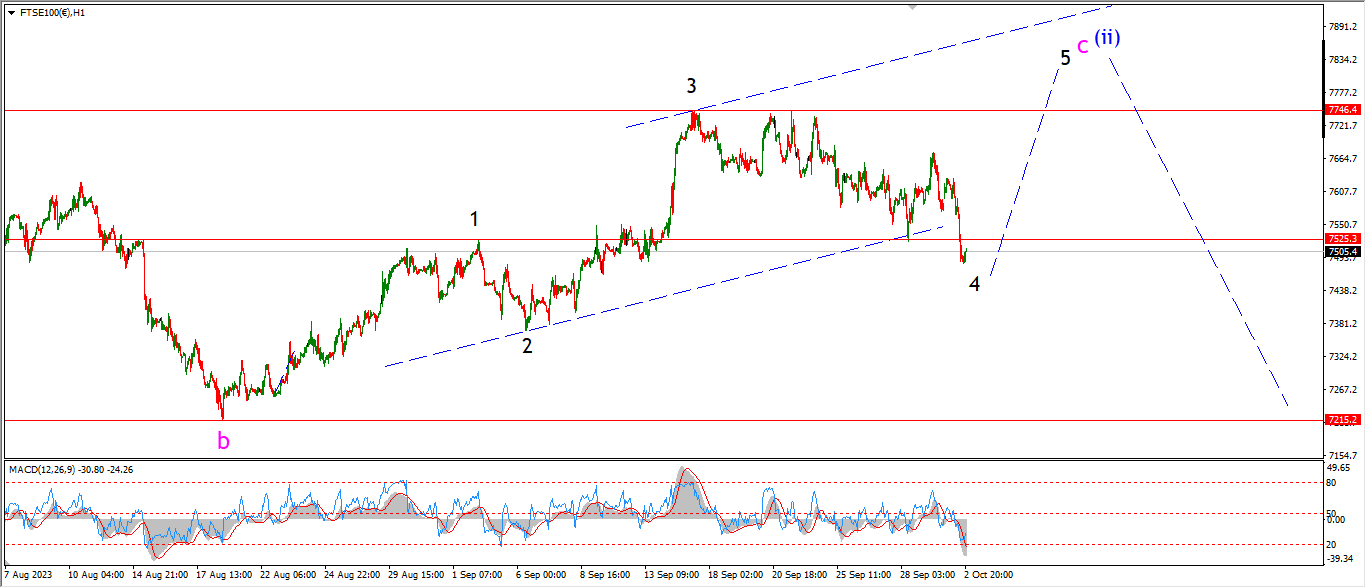This screenshot has height=588, width=1366.
Task: Click the current price 7505.4 label
Action: pyautogui.click(x=1342, y=252)
